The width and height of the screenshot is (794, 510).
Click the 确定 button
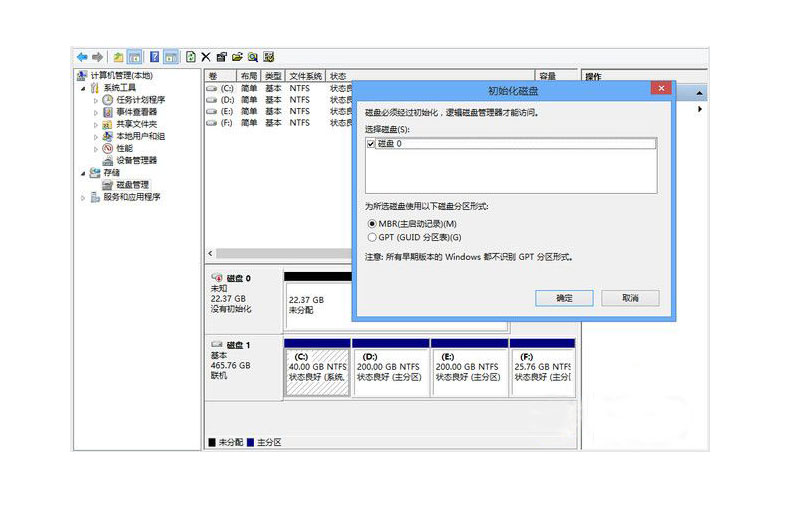(564, 298)
